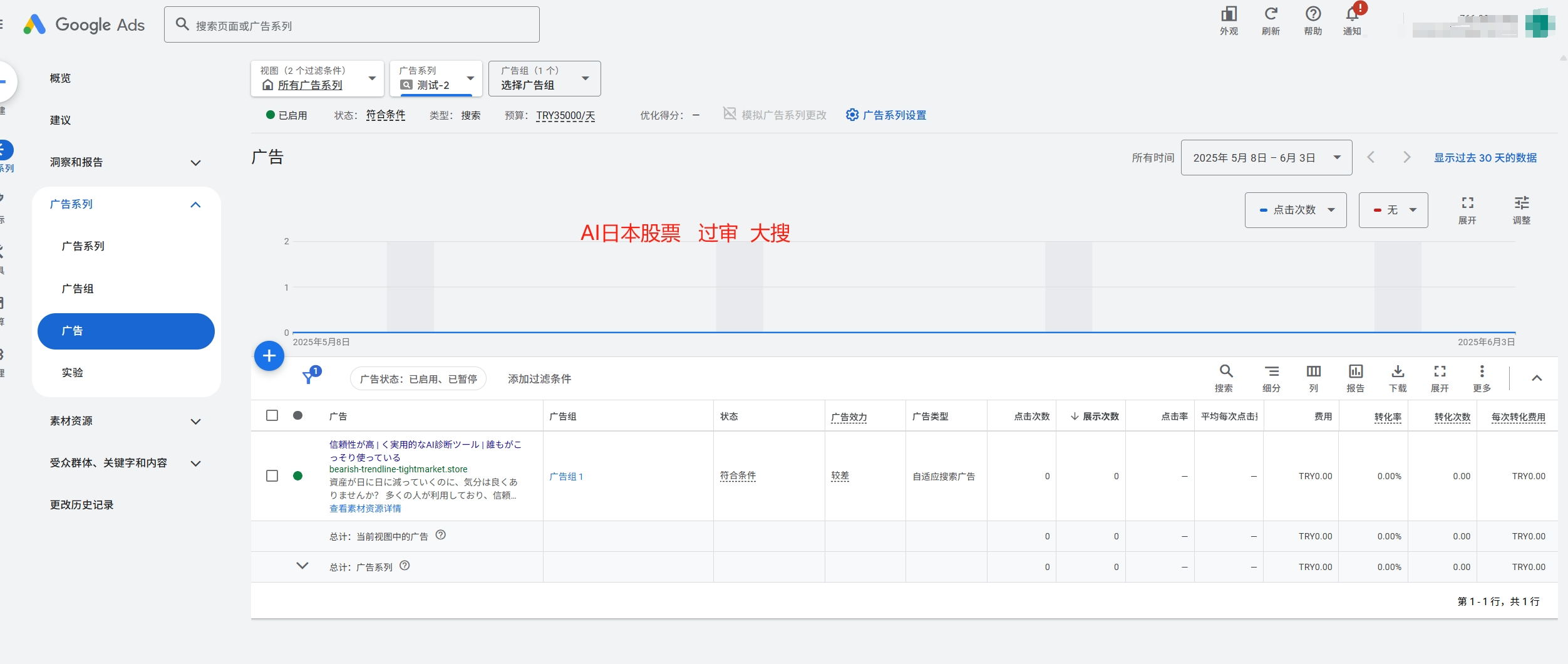Click the 符合条件 campaign status link
This screenshot has height=664, width=1568.
coord(386,115)
